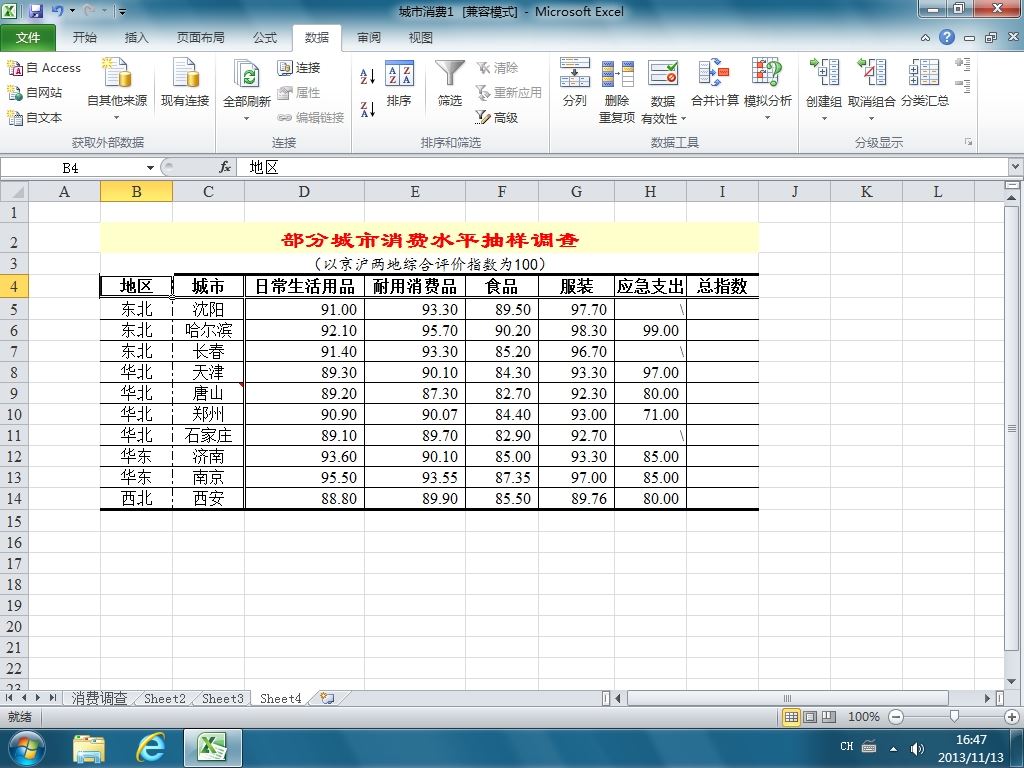Select all cells corner button

click(x=14, y=191)
